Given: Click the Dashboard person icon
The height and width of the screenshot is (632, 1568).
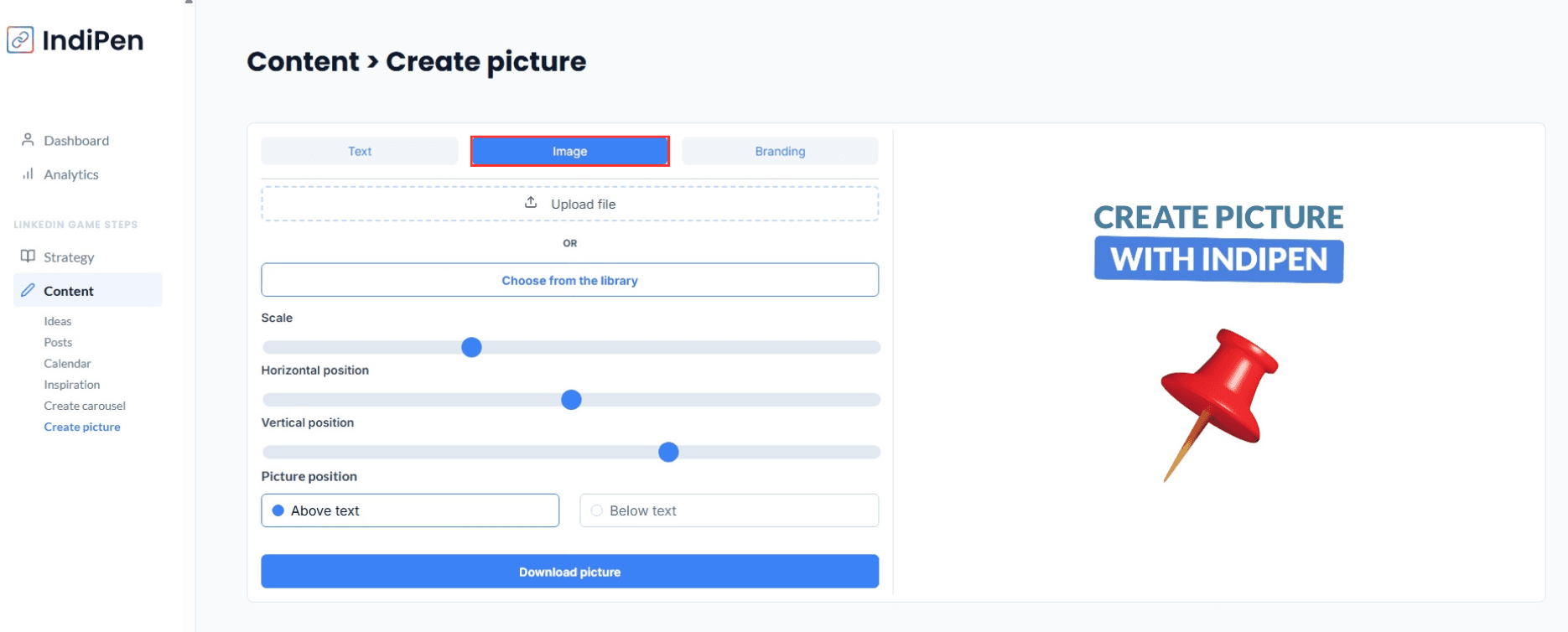Looking at the screenshot, I should (x=28, y=140).
